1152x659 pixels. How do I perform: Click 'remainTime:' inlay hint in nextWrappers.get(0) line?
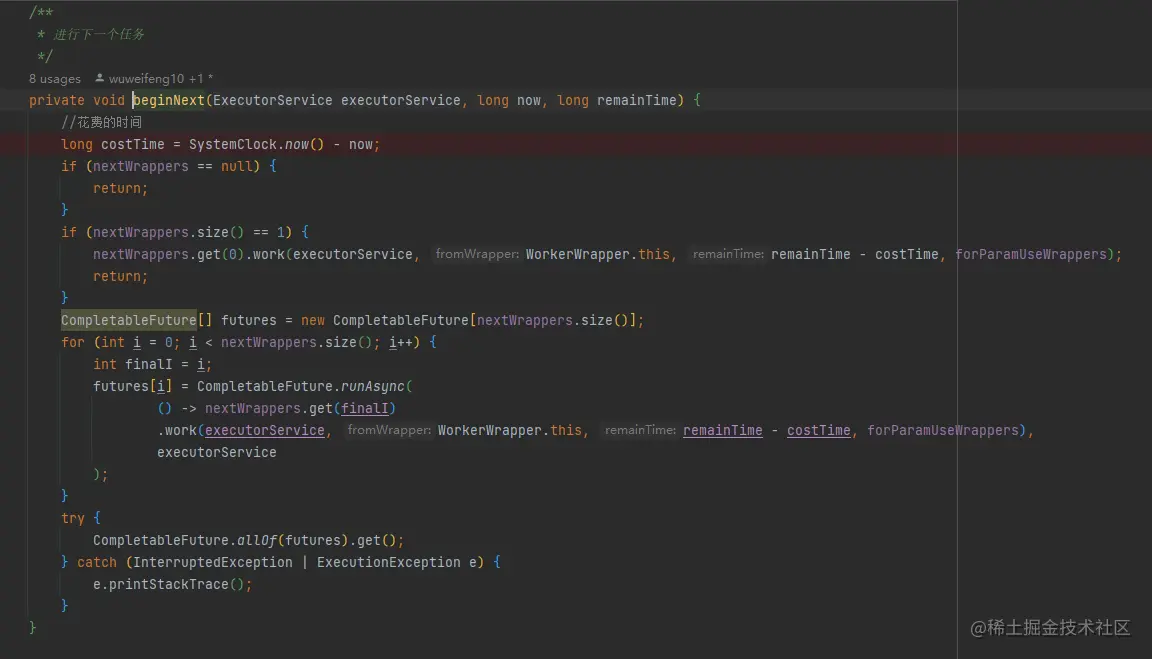728,254
